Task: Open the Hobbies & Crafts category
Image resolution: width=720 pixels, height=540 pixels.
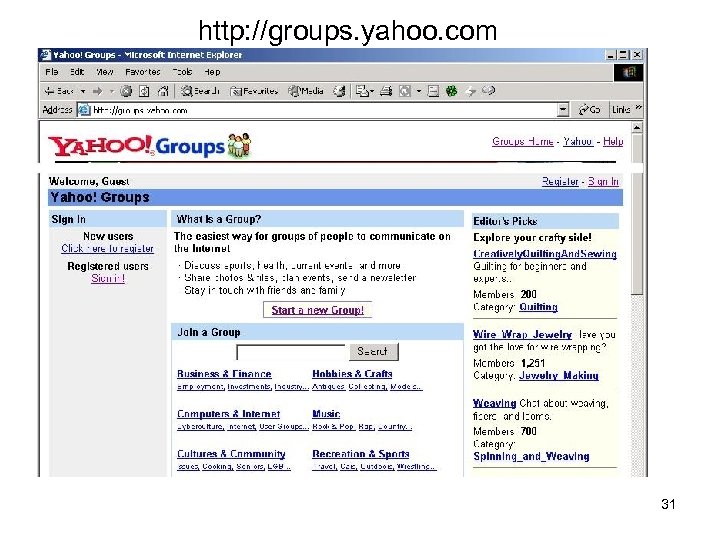Action: coord(352,374)
